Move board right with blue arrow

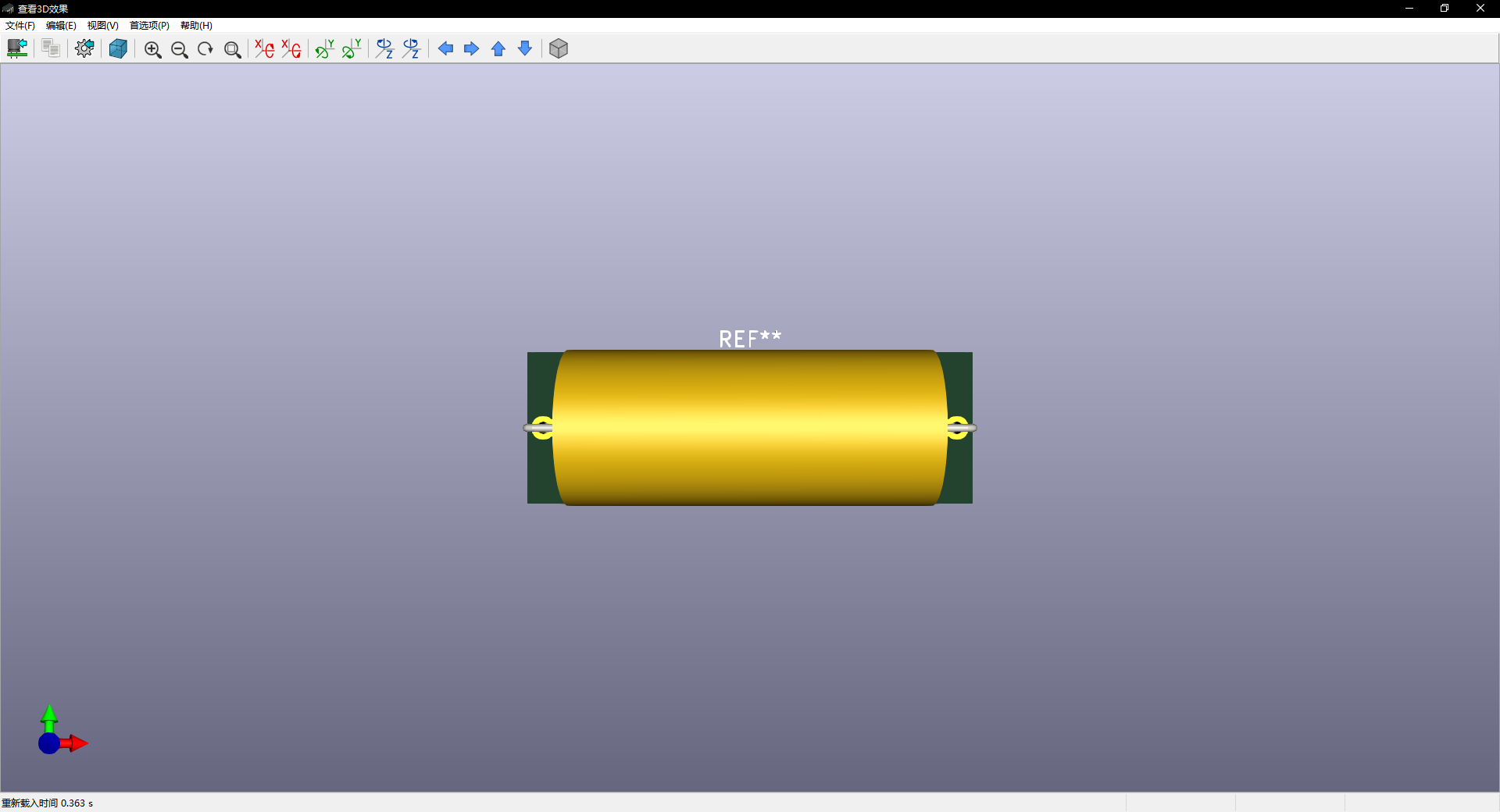(x=472, y=49)
